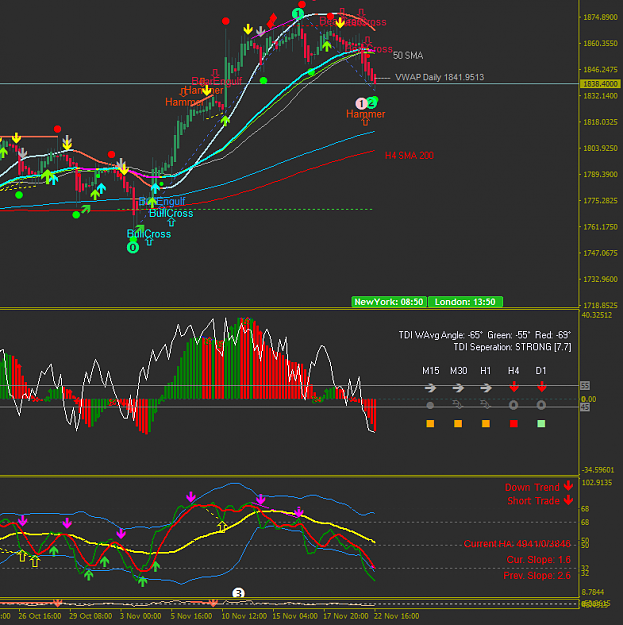
Task: Click the orange square under M15
Action: pos(430,424)
